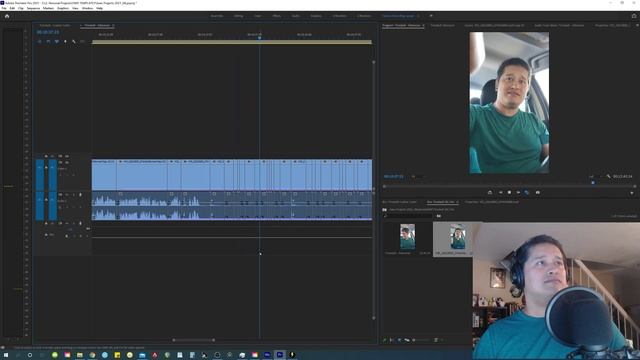Viewport: 640px width, 360px height.
Task: Solo audio track A1
Action: coord(73,195)
